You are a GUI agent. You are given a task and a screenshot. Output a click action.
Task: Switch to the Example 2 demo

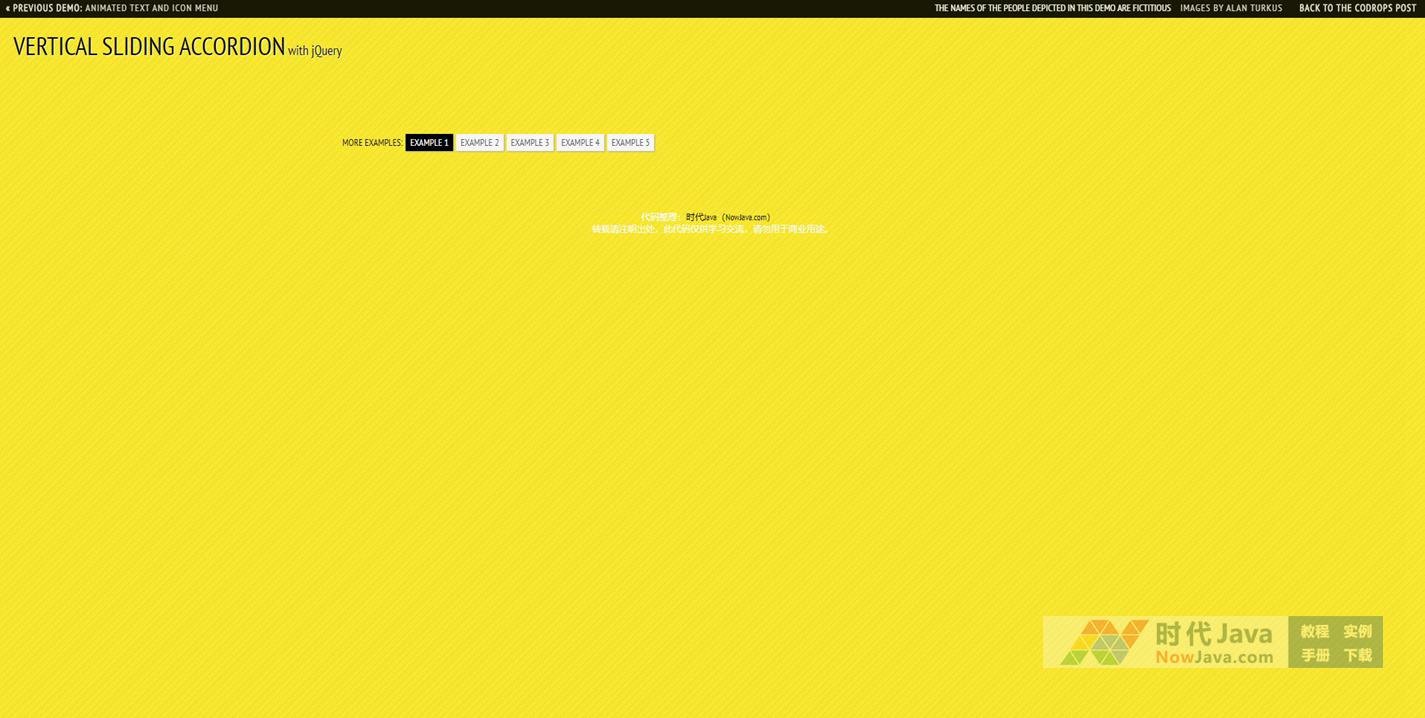[479, 143]
